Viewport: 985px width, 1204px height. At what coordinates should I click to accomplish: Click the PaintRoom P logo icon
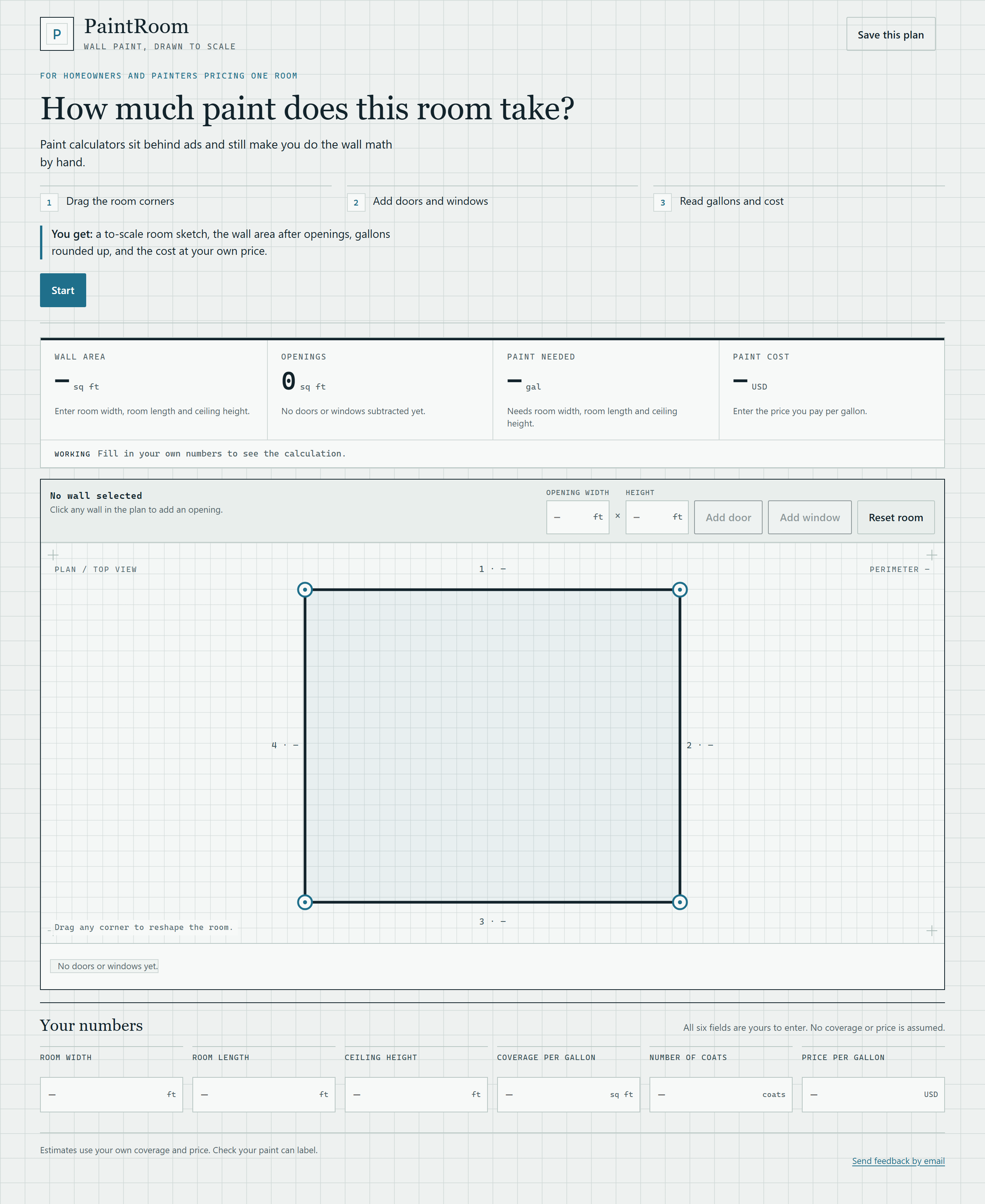coord(57,34)
